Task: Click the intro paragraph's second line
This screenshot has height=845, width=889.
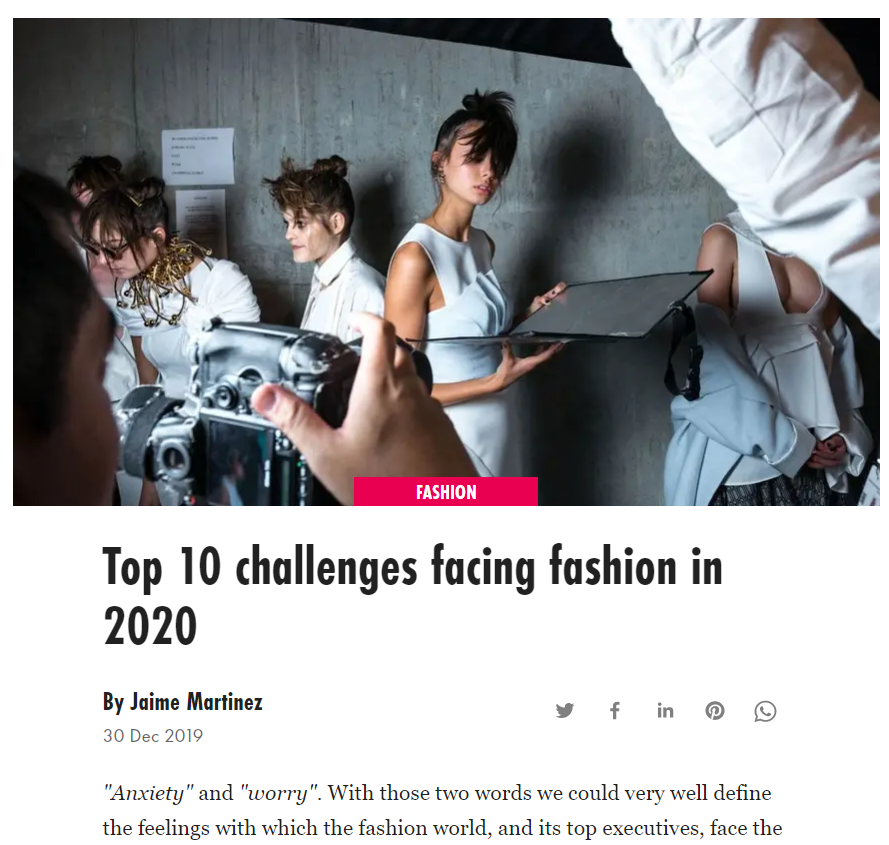Action: [x=442, y=828]
